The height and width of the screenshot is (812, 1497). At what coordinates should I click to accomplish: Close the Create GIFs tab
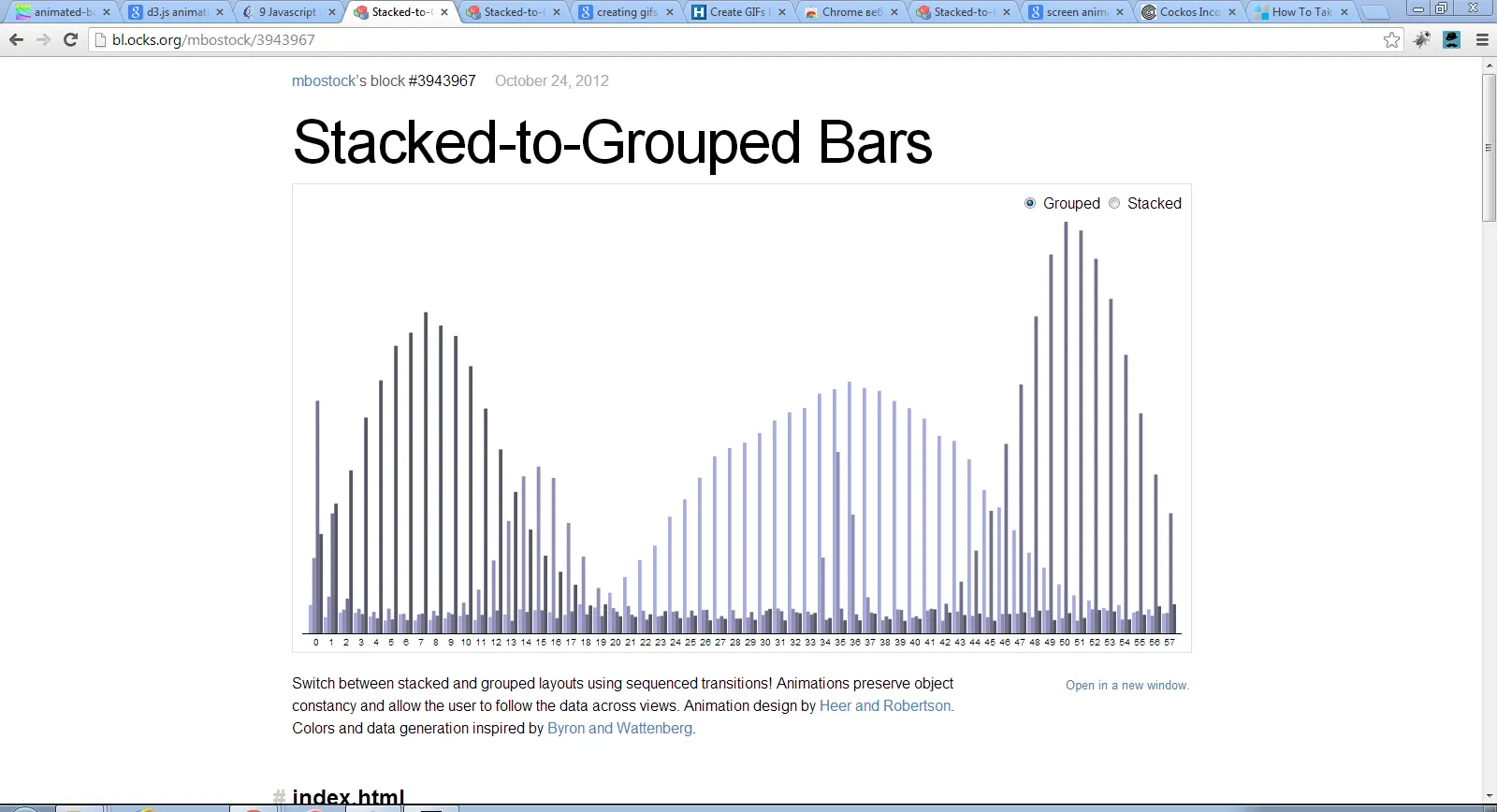(782, 12)
